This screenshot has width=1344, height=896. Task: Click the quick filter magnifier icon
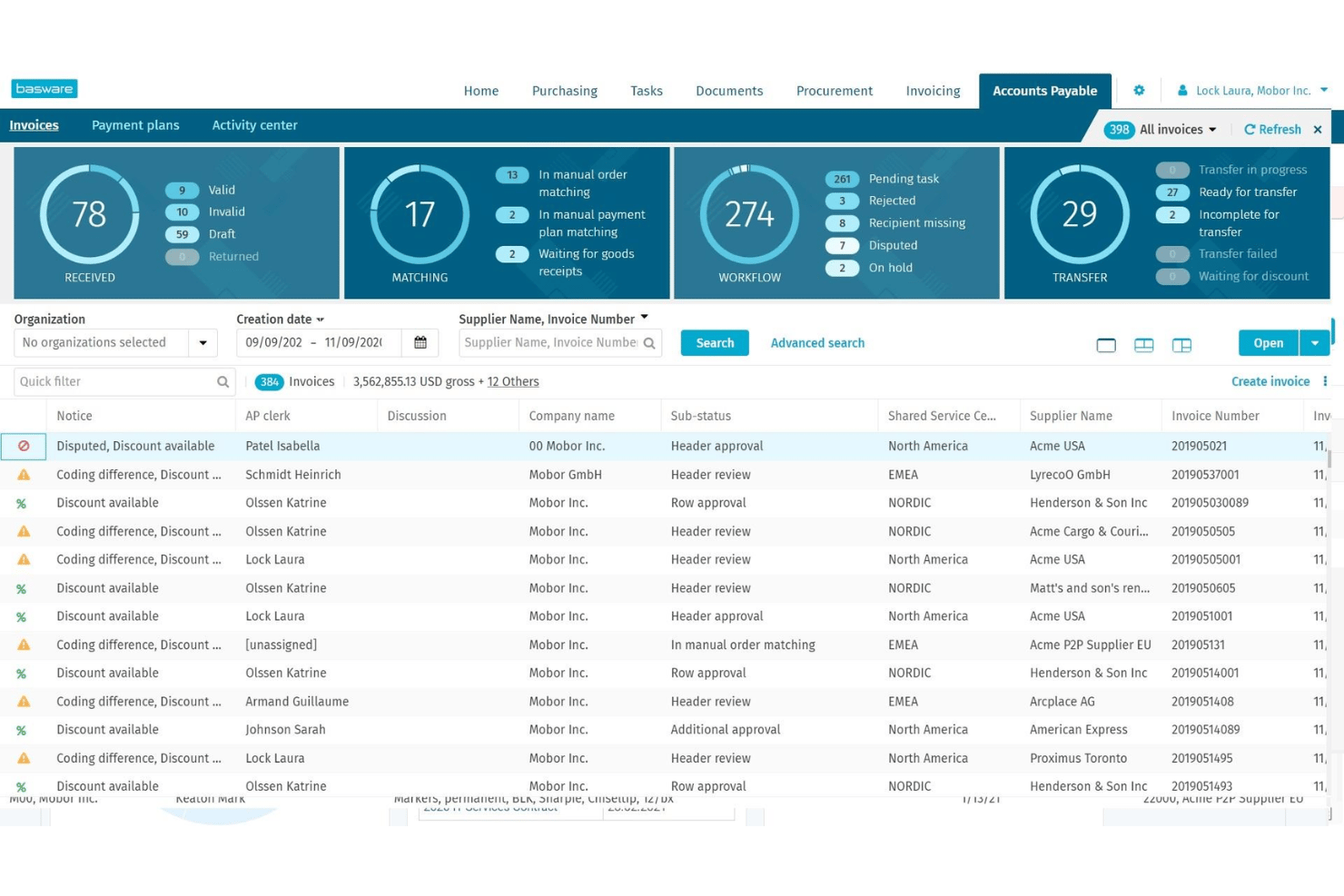222,382
